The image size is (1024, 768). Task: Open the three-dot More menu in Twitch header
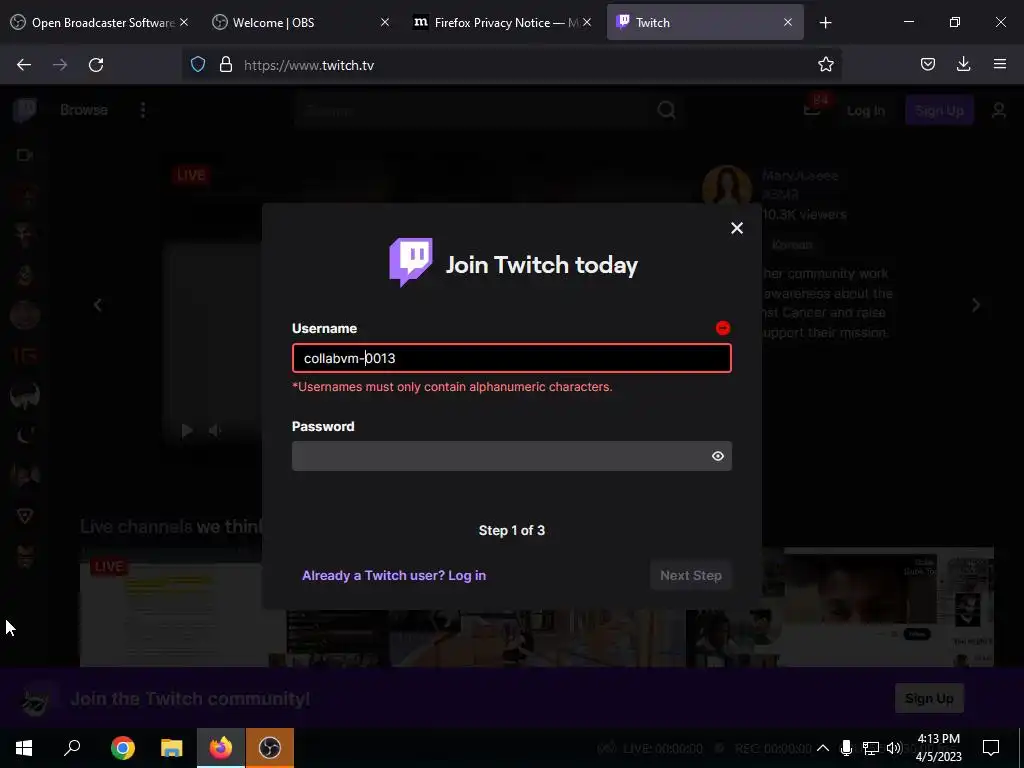143,110
